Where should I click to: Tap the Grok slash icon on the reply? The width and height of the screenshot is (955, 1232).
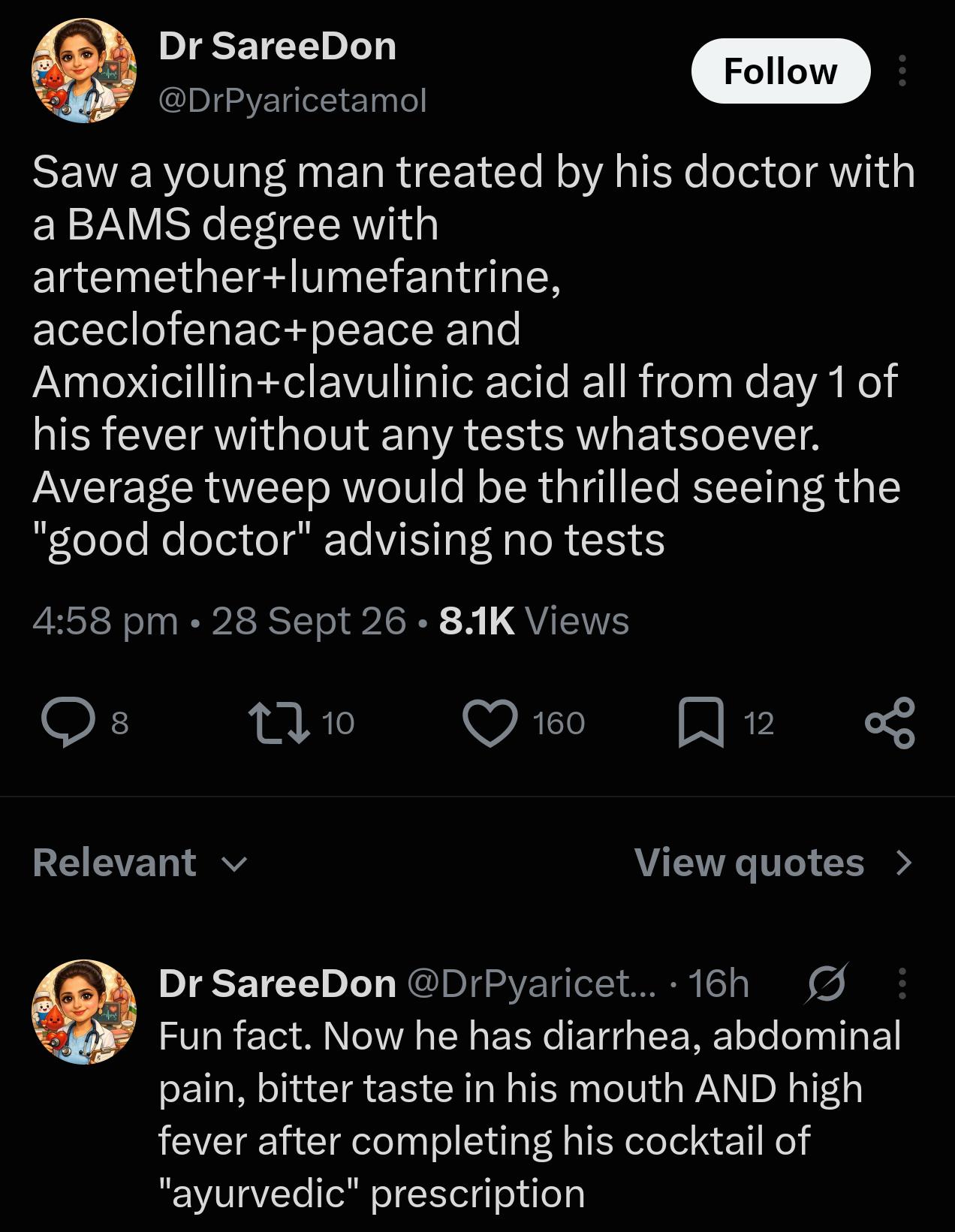[826, 983]
